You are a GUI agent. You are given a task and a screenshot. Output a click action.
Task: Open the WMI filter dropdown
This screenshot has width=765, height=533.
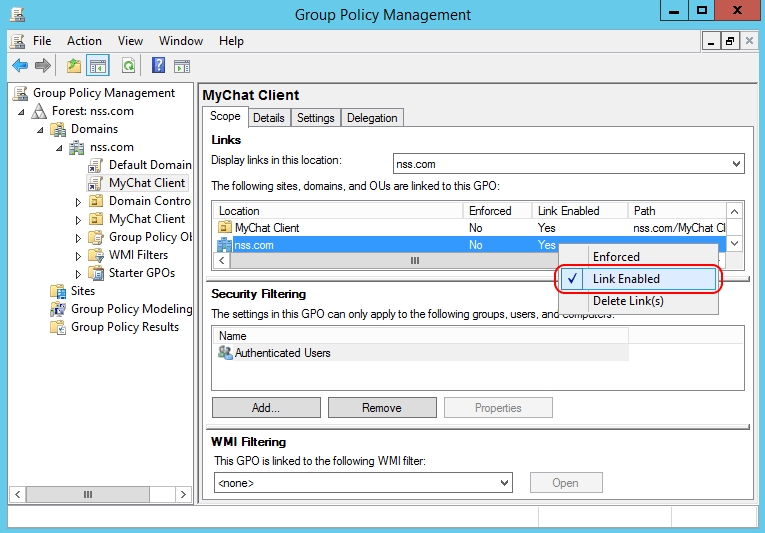[504, 483]
